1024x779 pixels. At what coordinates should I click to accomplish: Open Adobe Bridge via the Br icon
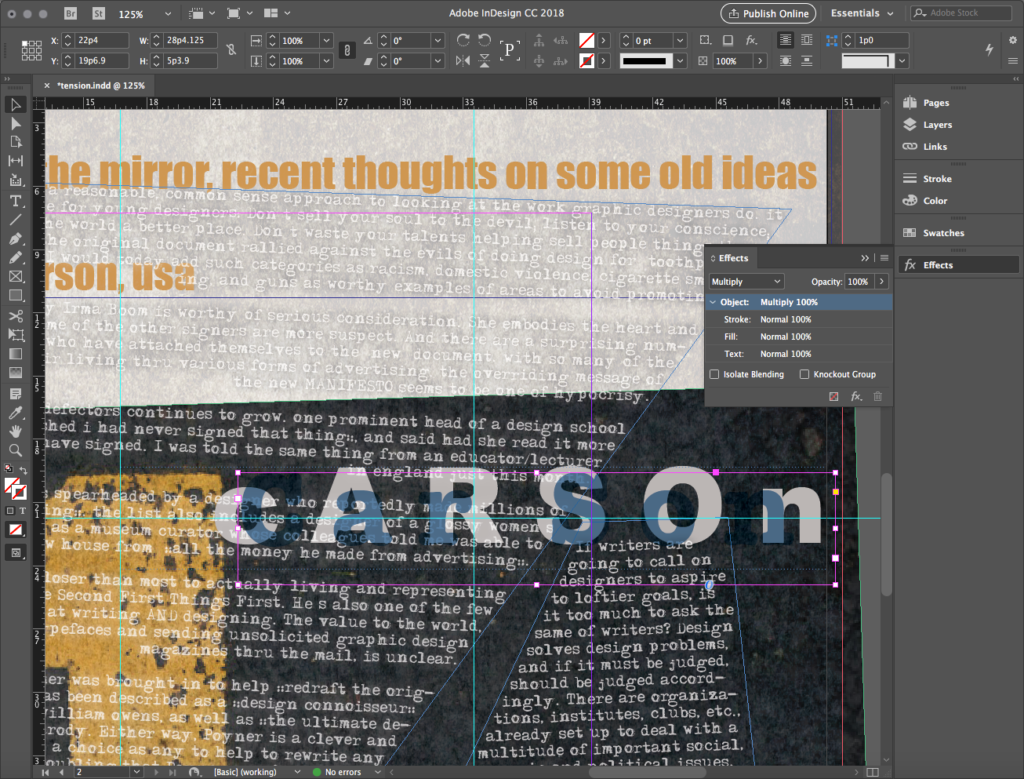(70, 15)
